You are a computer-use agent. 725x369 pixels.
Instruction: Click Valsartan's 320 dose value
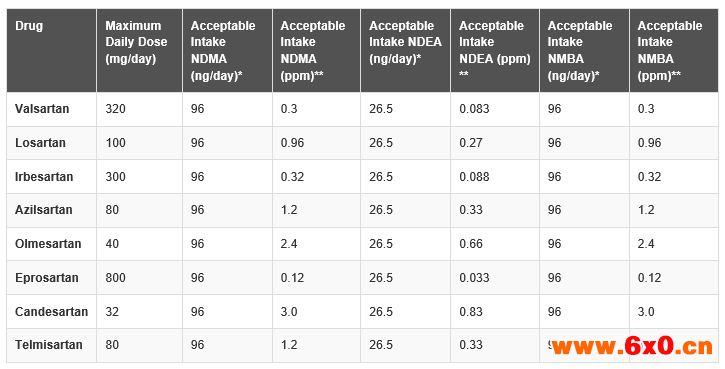(115, 109)
